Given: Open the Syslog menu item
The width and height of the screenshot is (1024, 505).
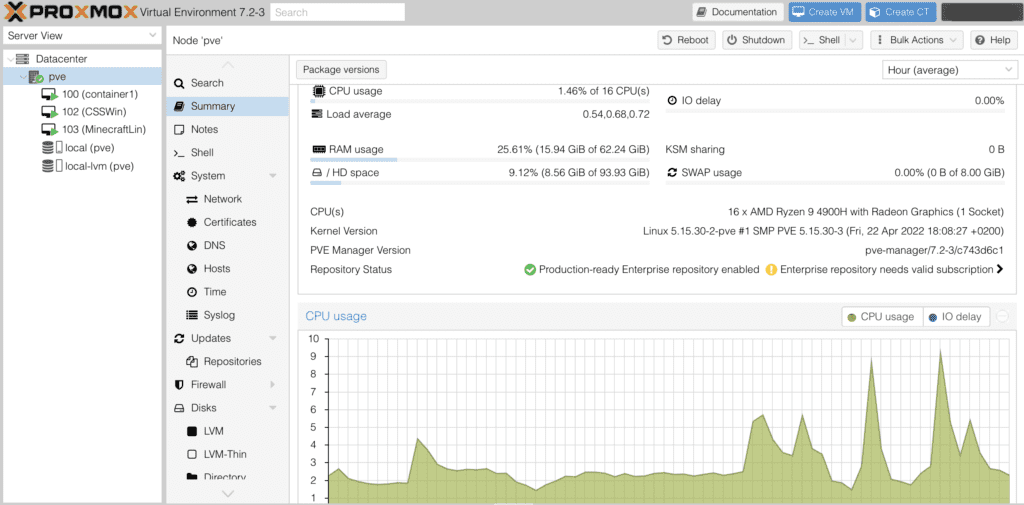Looking at the screenshot, I should point(227,315).
